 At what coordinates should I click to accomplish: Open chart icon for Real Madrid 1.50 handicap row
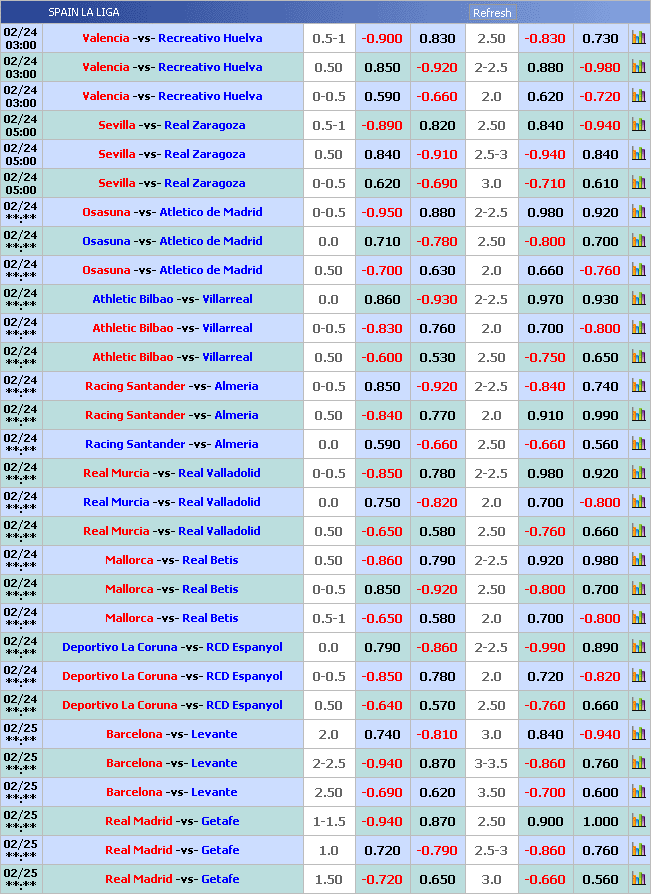(x=638, y=879)
